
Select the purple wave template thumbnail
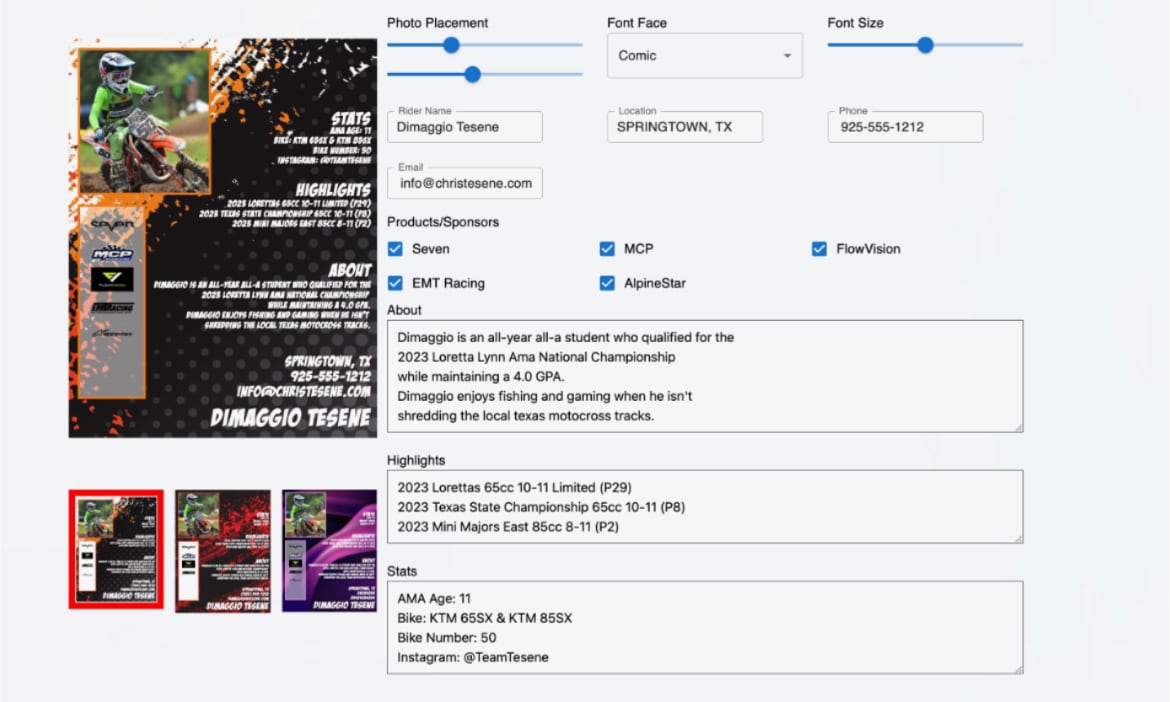click(x=329, y=551)
